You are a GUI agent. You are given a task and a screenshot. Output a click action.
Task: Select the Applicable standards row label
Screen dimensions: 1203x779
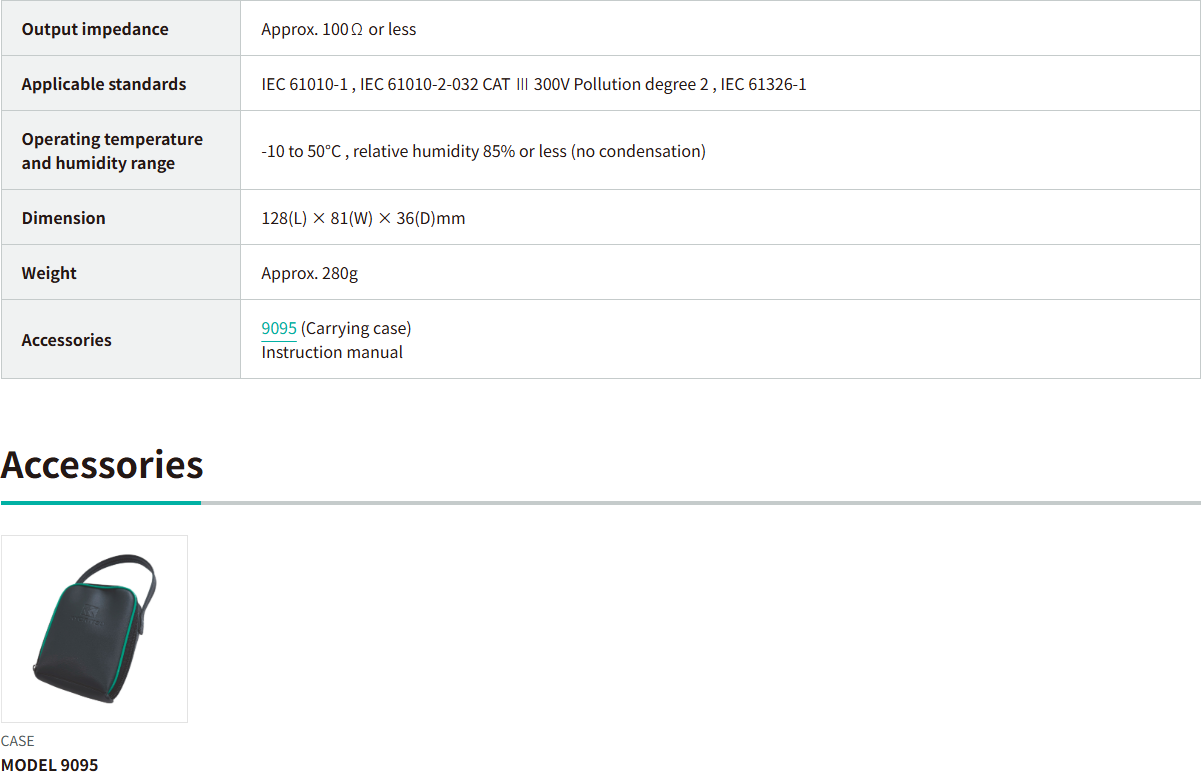coord(104,84)
